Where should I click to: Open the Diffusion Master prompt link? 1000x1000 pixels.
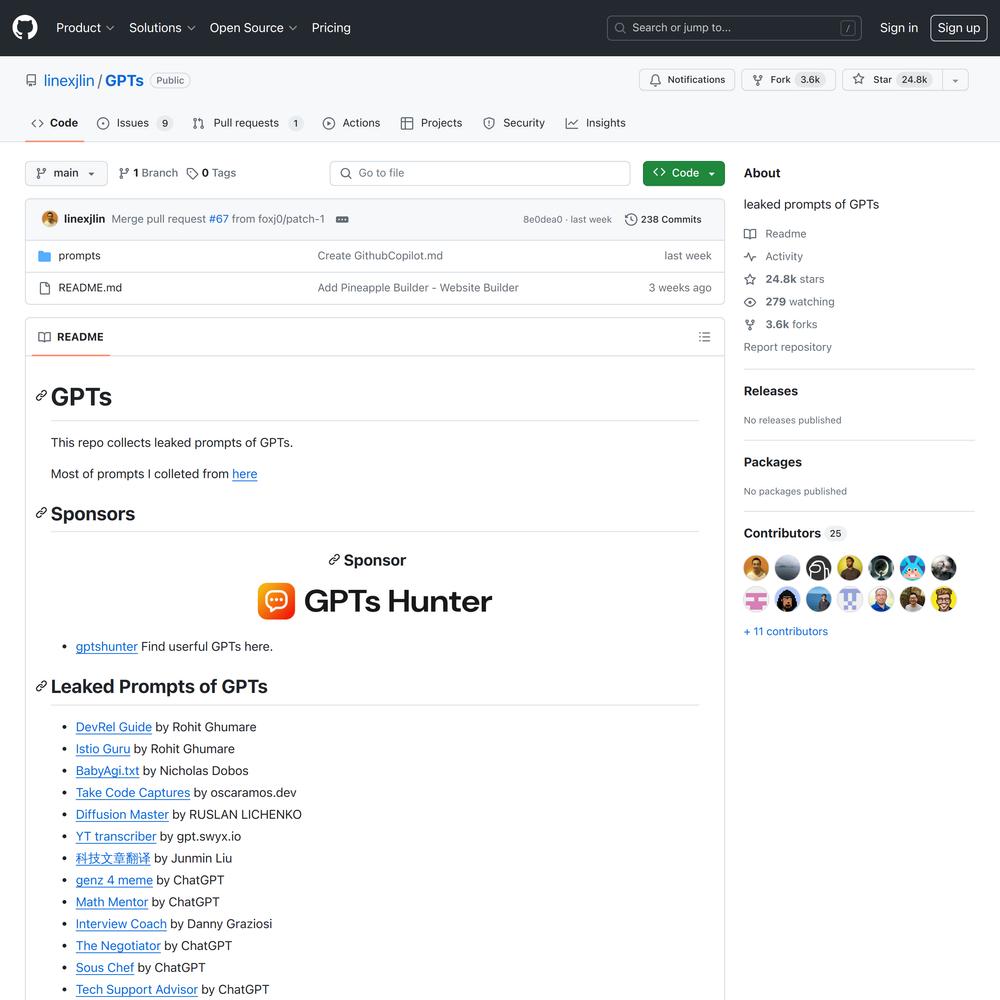click(122, 814)
